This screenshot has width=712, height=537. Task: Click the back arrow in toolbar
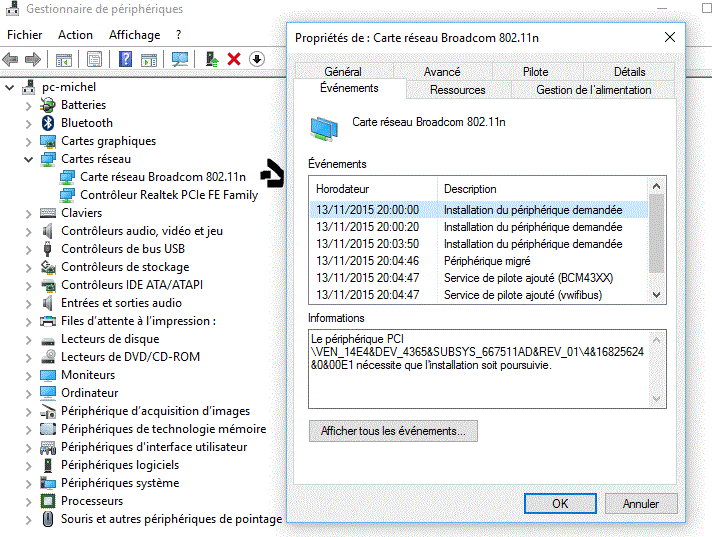[11, 60]
